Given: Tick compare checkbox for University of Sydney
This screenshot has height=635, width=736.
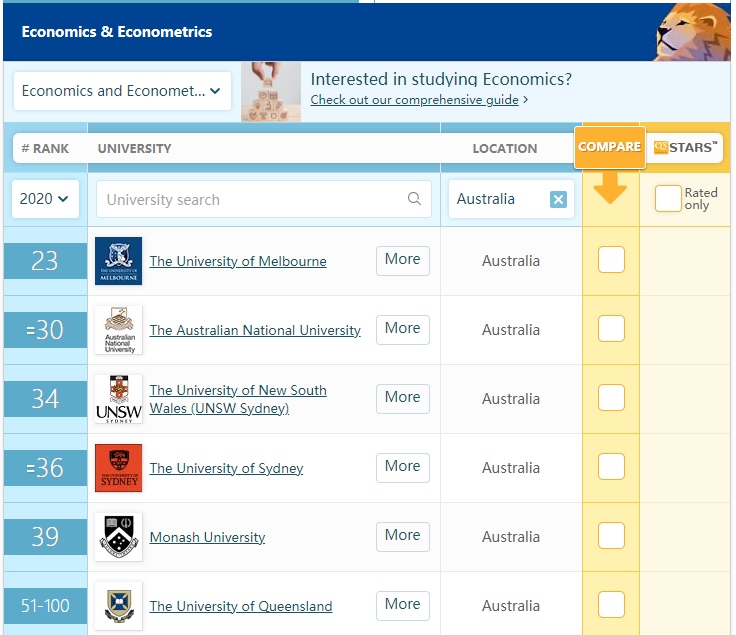Looking at the screenshot, I should 611,467.
